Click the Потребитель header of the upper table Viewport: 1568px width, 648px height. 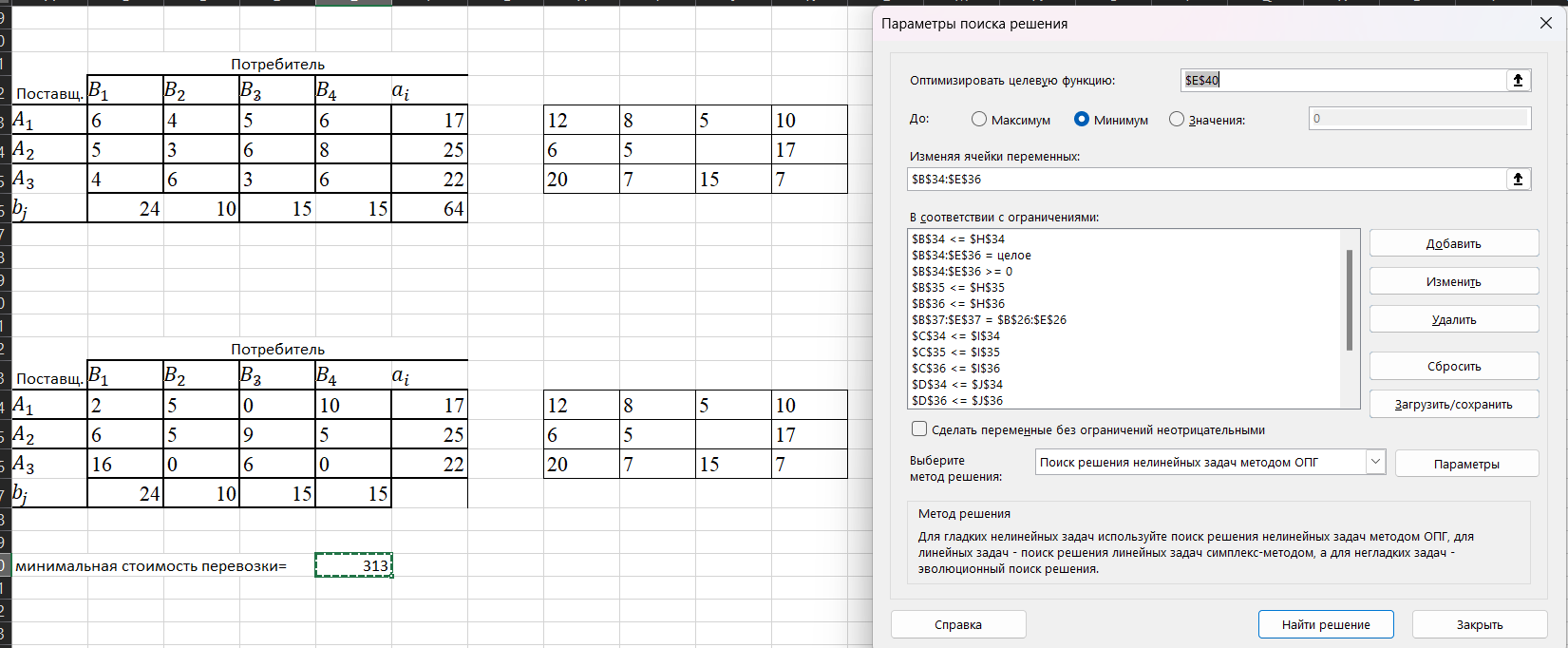[277, 64]
